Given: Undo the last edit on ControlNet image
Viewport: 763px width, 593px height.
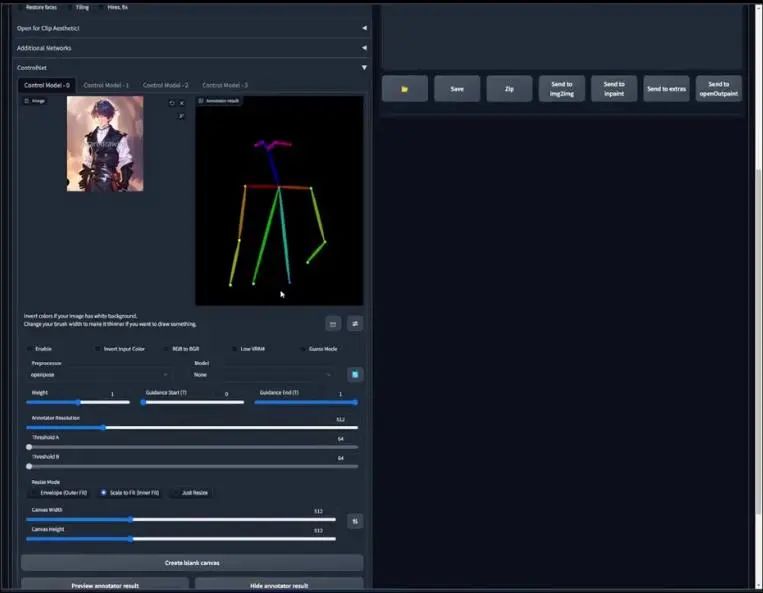Looking at the screenshot, I should click(x=172, y=103).
